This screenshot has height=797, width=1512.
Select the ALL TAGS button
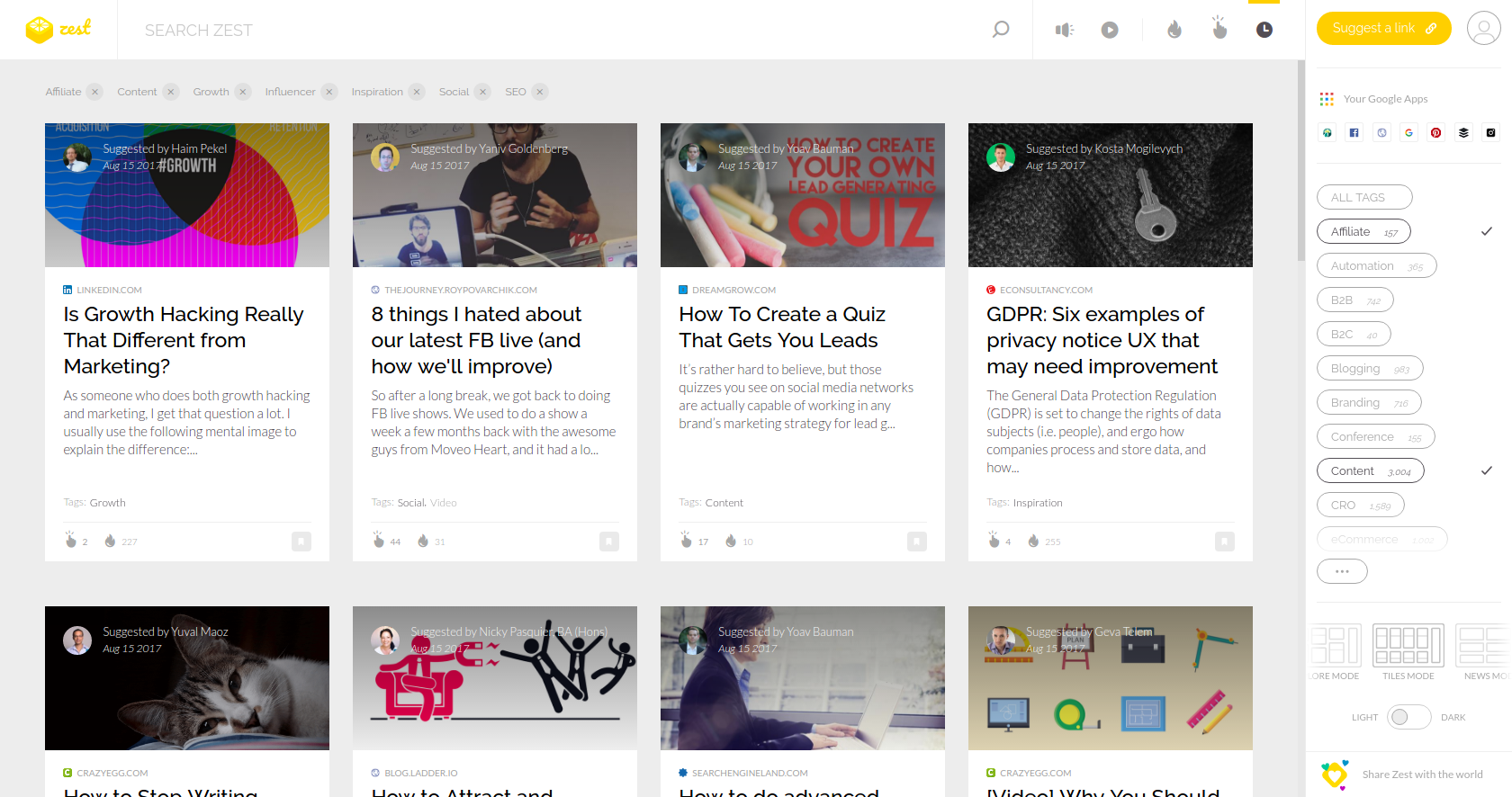click(1364, 197)
